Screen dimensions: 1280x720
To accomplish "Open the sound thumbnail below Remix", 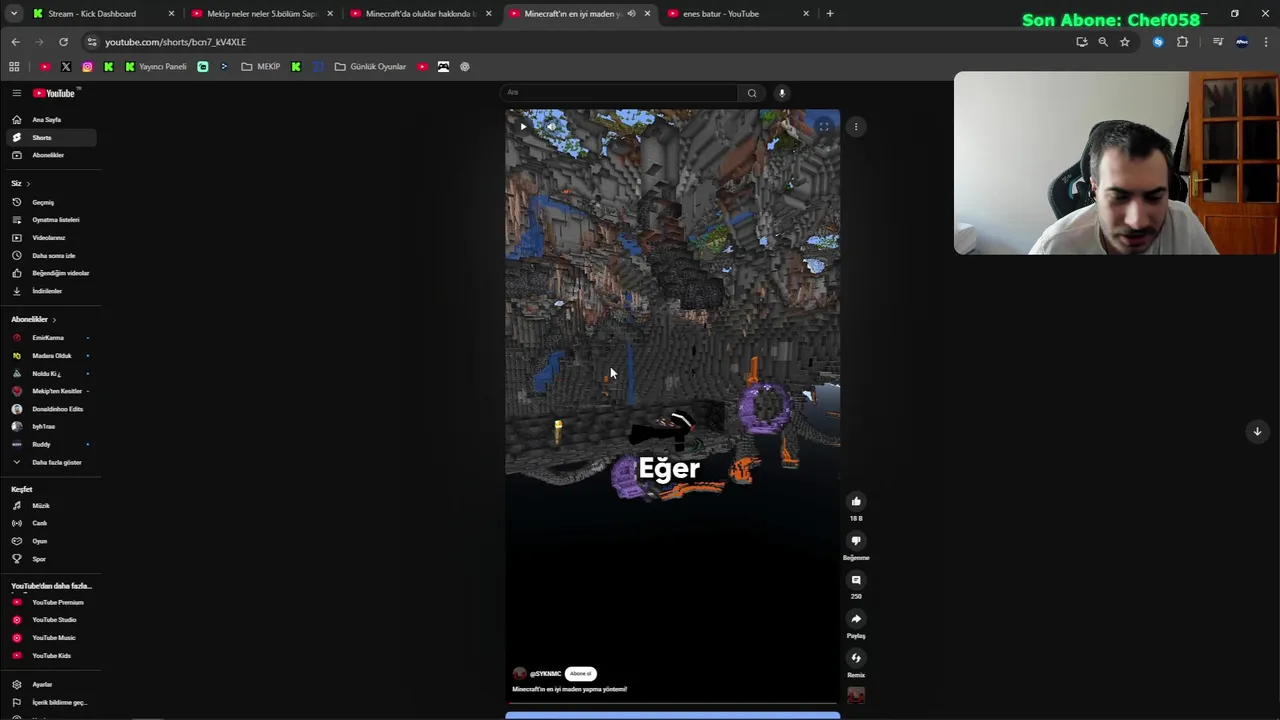I will point(856,695).
